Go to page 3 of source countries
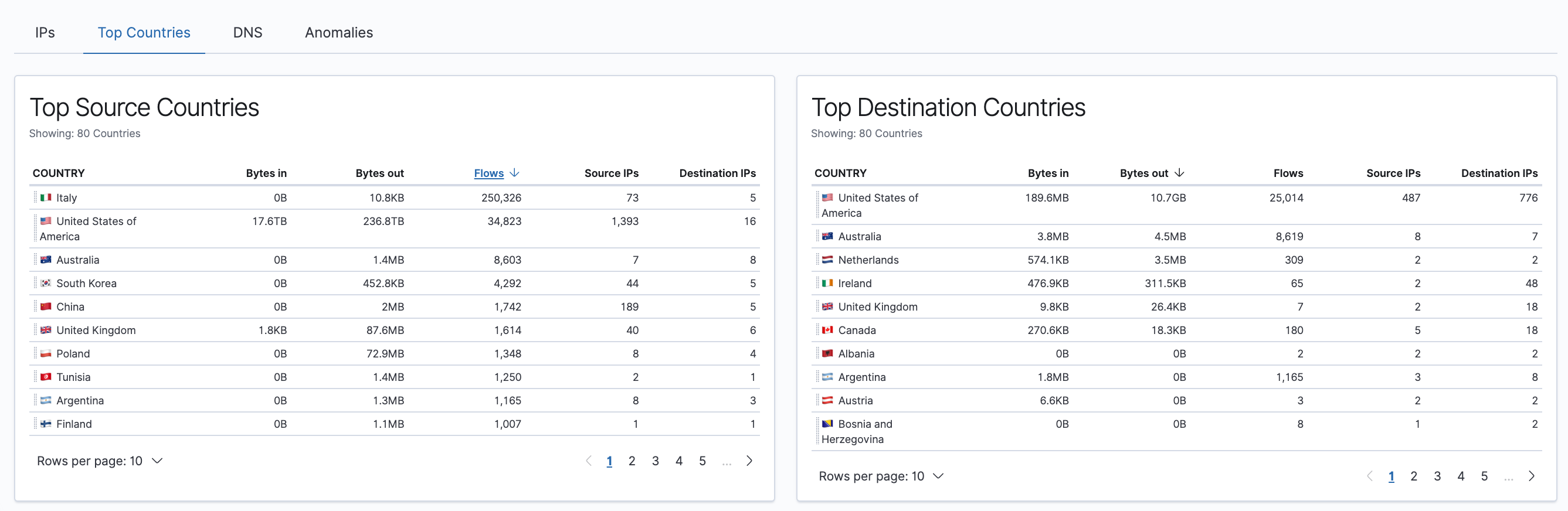This screenshot has width=1568, height=511. coord(655,461)
